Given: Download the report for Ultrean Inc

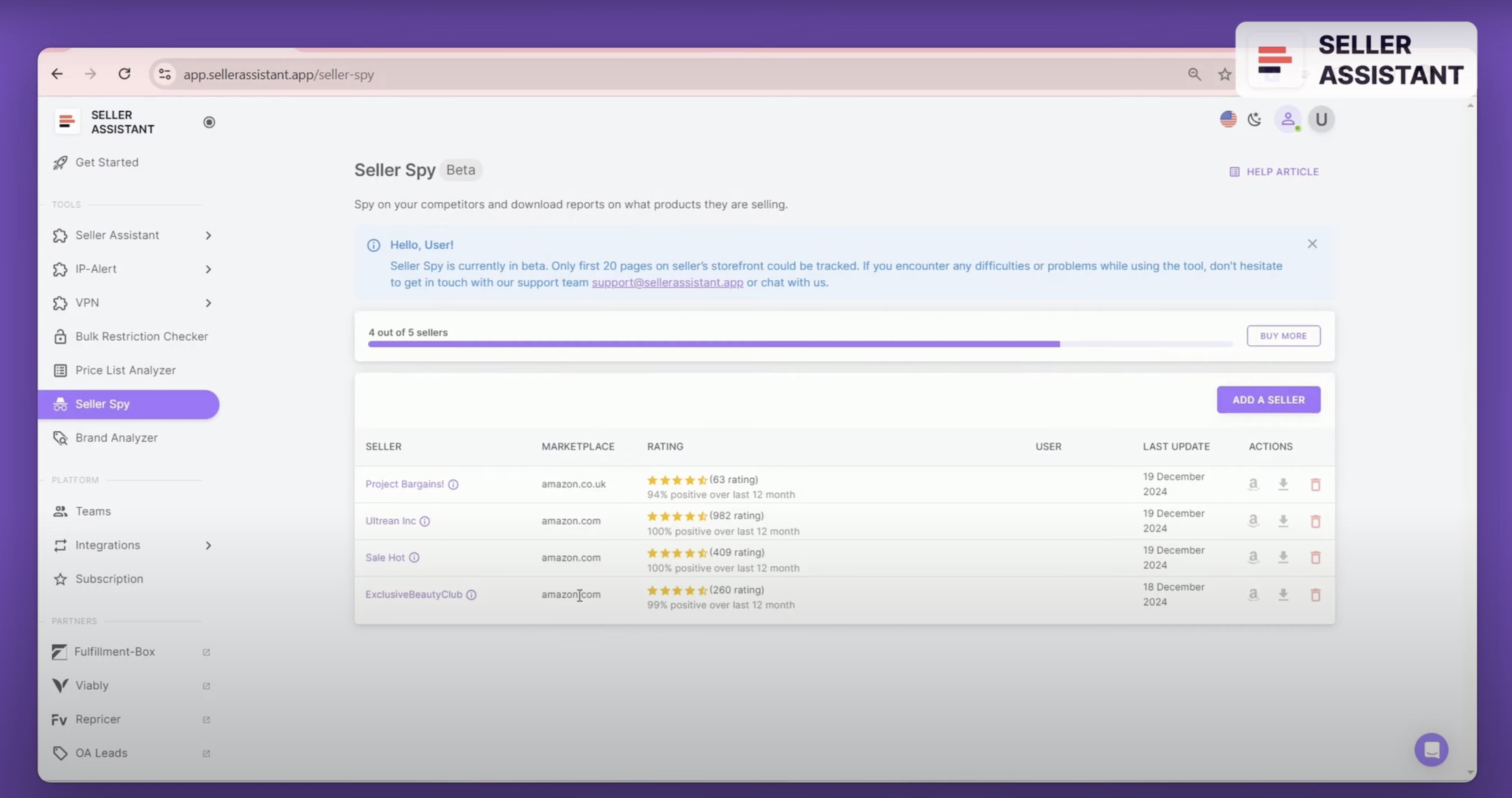Looking at the screenshot, I should (1283, 521).
